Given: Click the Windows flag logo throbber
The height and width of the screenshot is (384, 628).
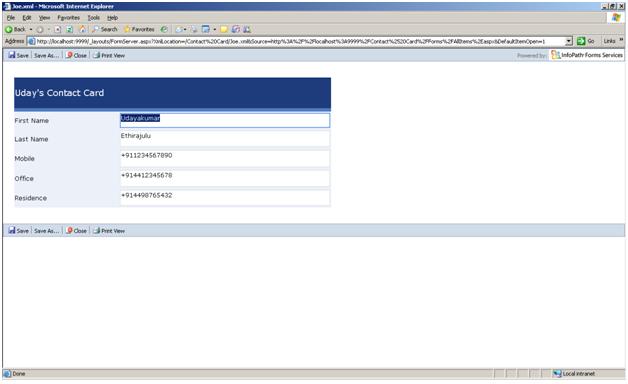Looking at the screenshot, I should [x=616, y=18].
